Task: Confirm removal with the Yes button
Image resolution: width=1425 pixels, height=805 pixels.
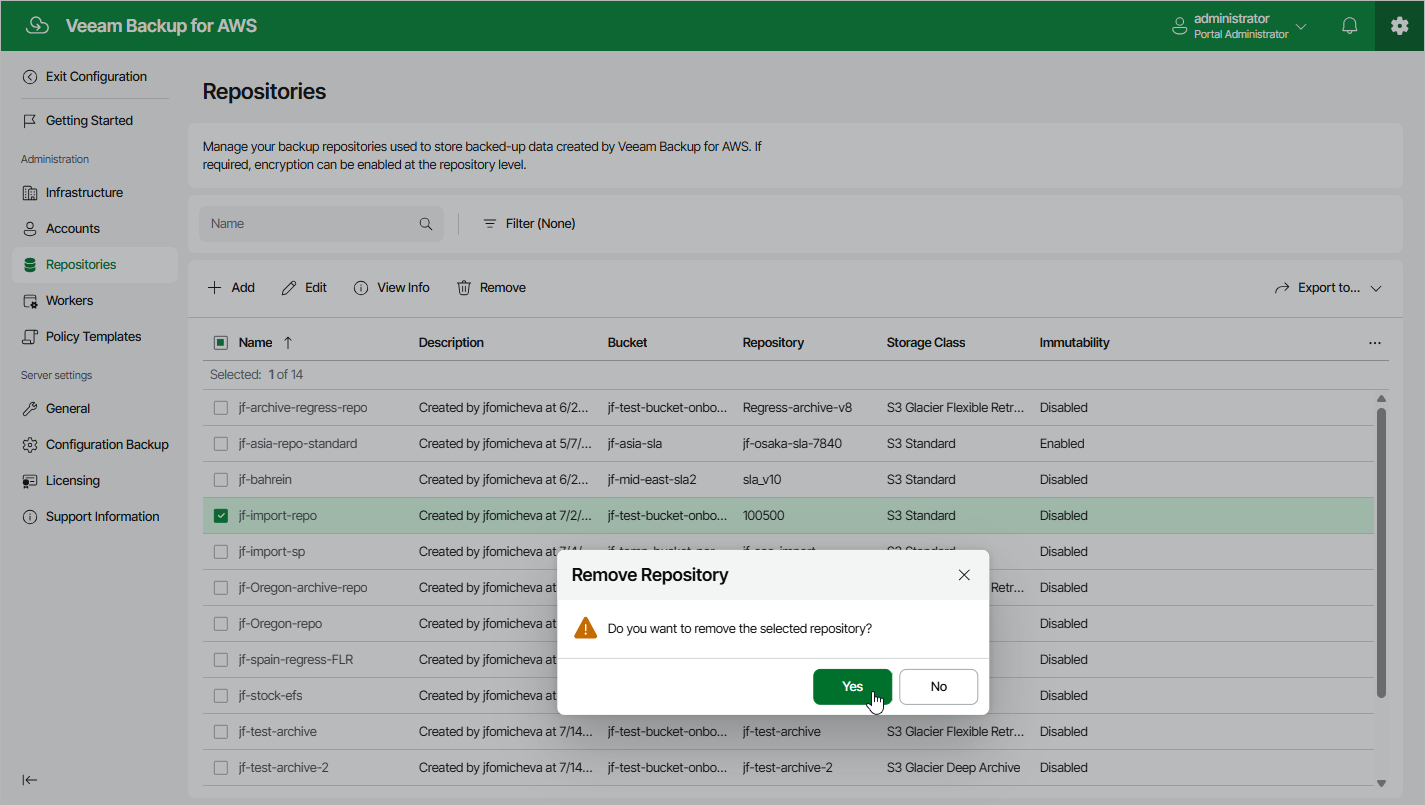Action: tap(852, 687)
